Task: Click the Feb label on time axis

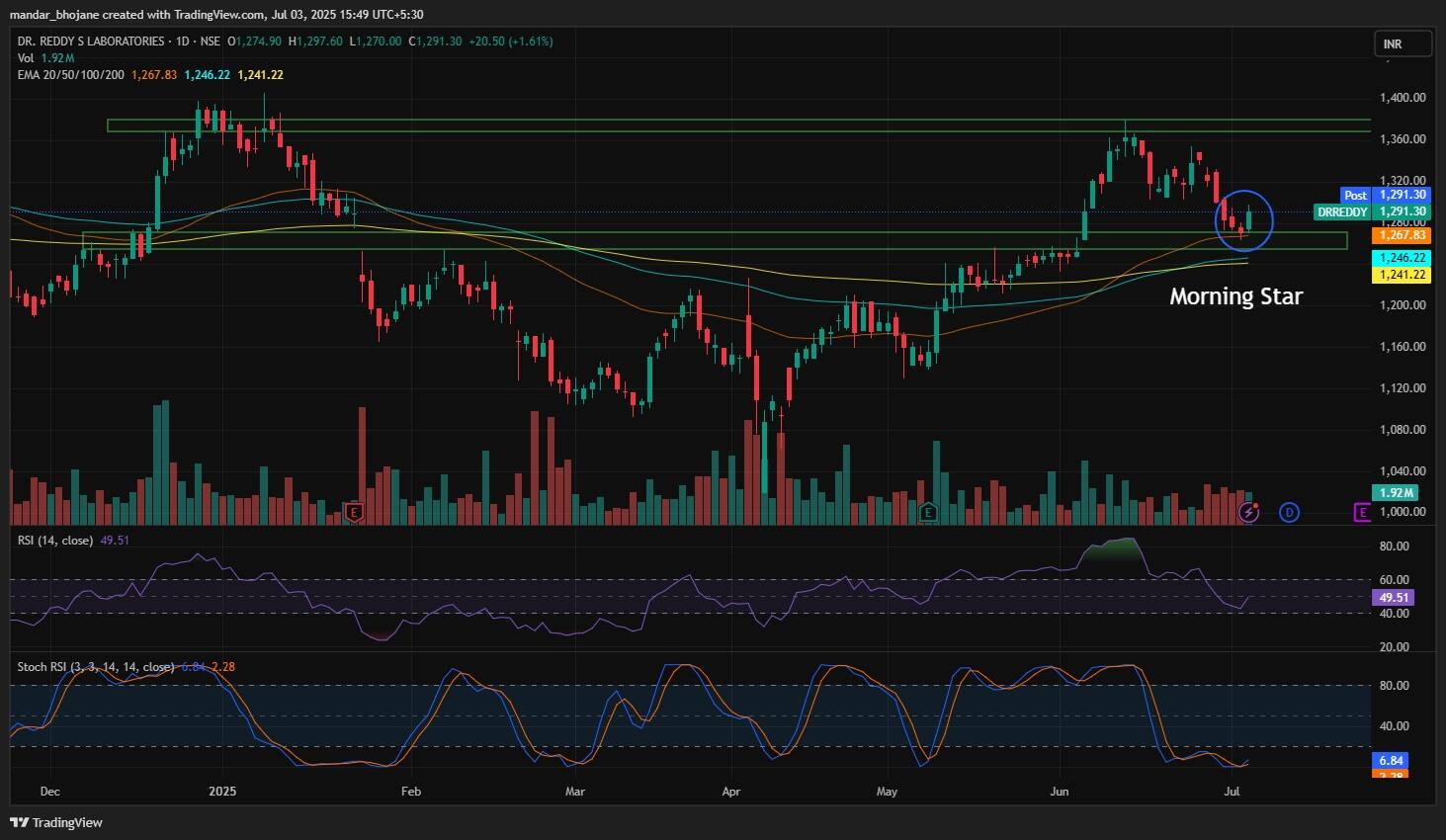Action: click(x=411, y=792)
